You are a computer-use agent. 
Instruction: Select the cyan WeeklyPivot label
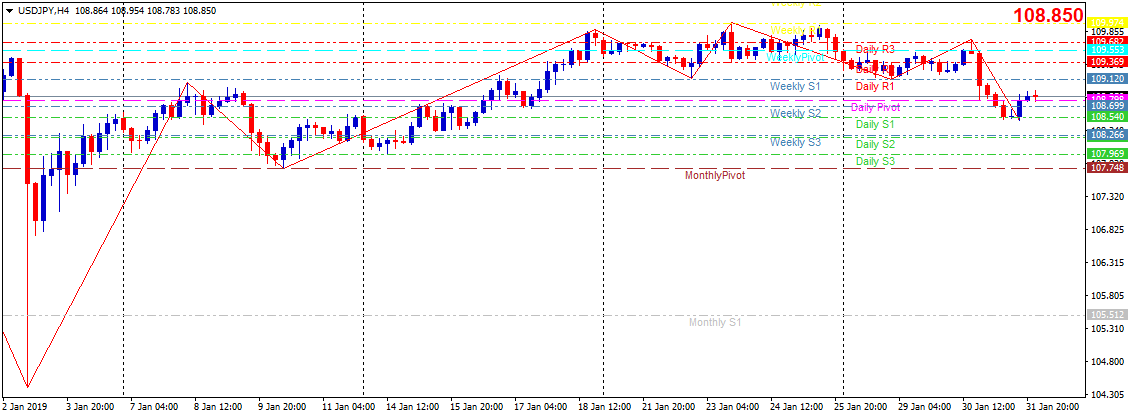coord(796,57)
